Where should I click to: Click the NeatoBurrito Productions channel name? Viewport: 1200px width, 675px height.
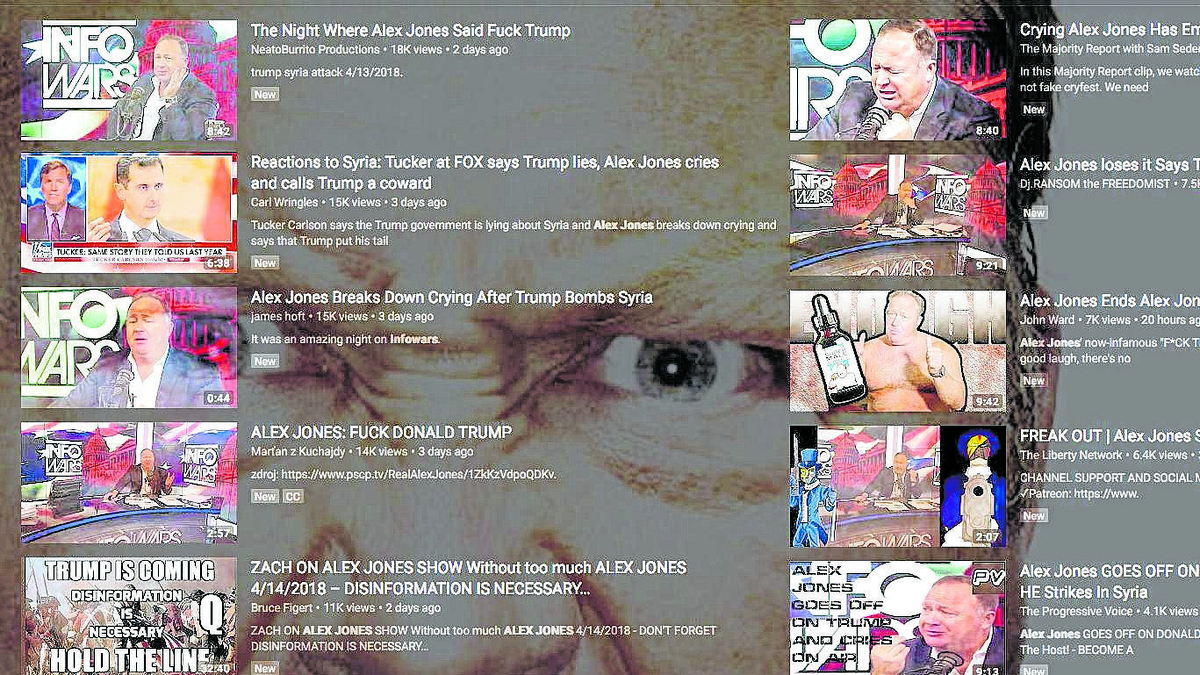pos(315,50)
